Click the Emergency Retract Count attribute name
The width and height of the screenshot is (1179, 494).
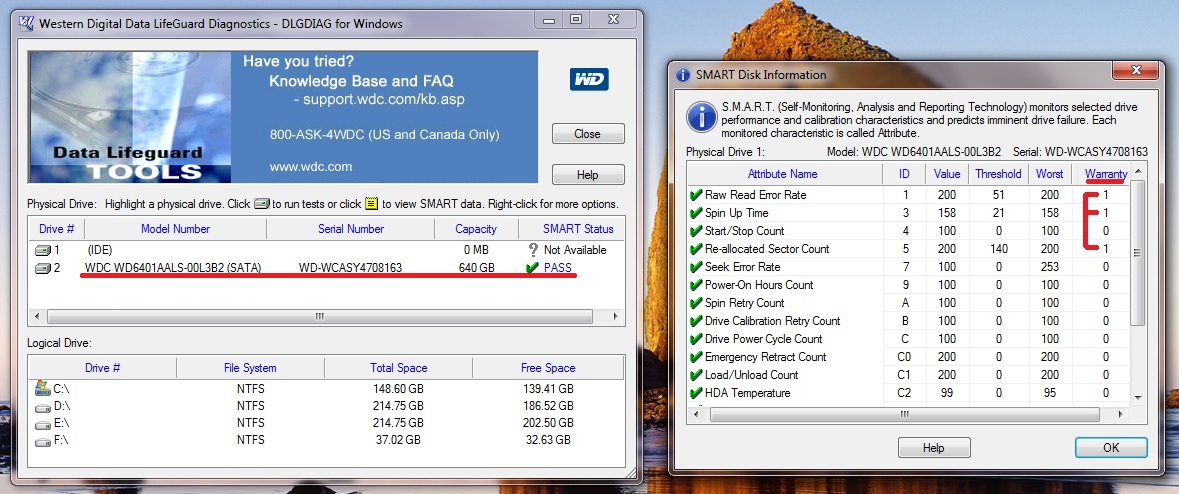[765, 357]
